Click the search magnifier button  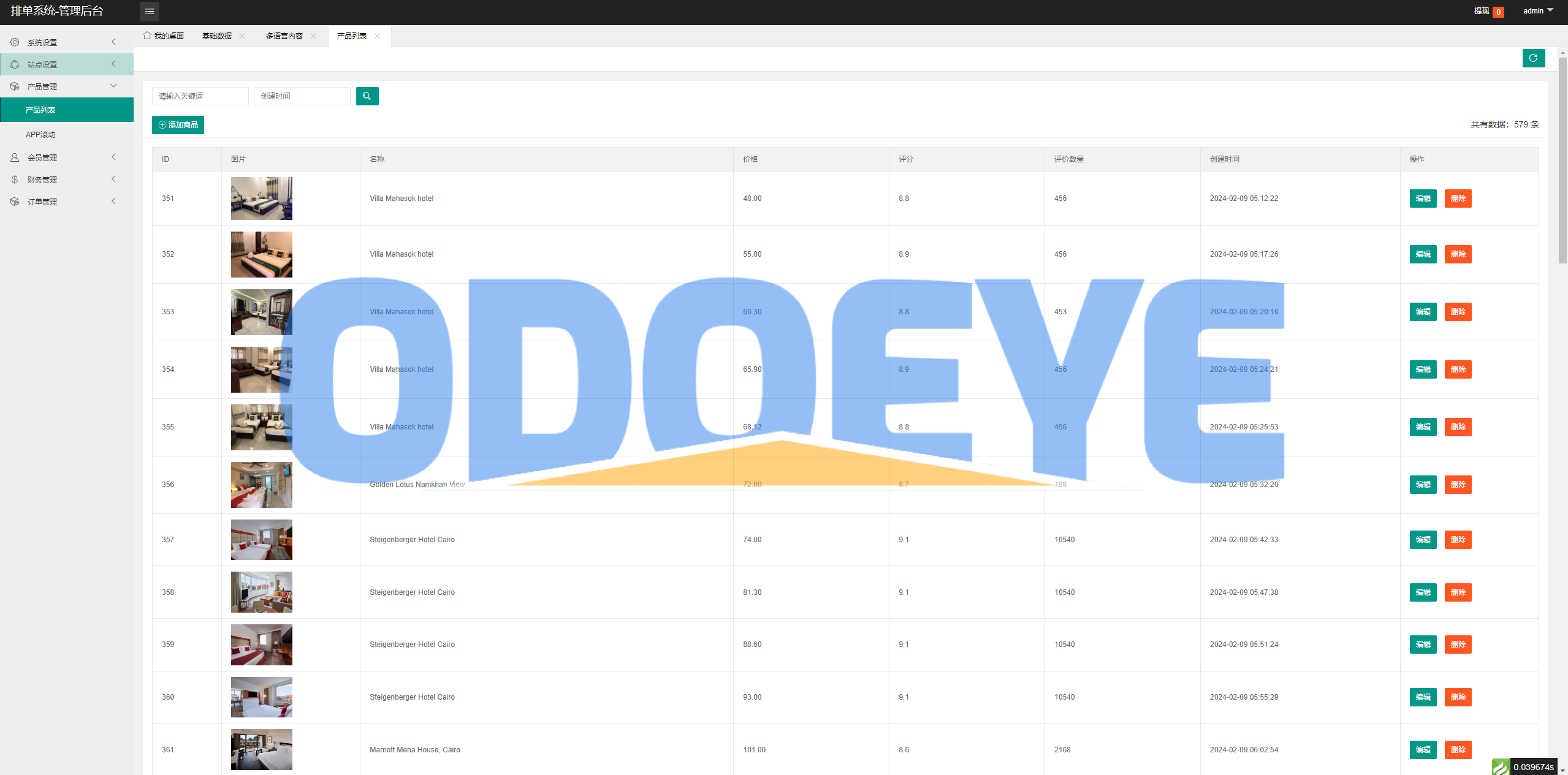[x=367, y=96]
